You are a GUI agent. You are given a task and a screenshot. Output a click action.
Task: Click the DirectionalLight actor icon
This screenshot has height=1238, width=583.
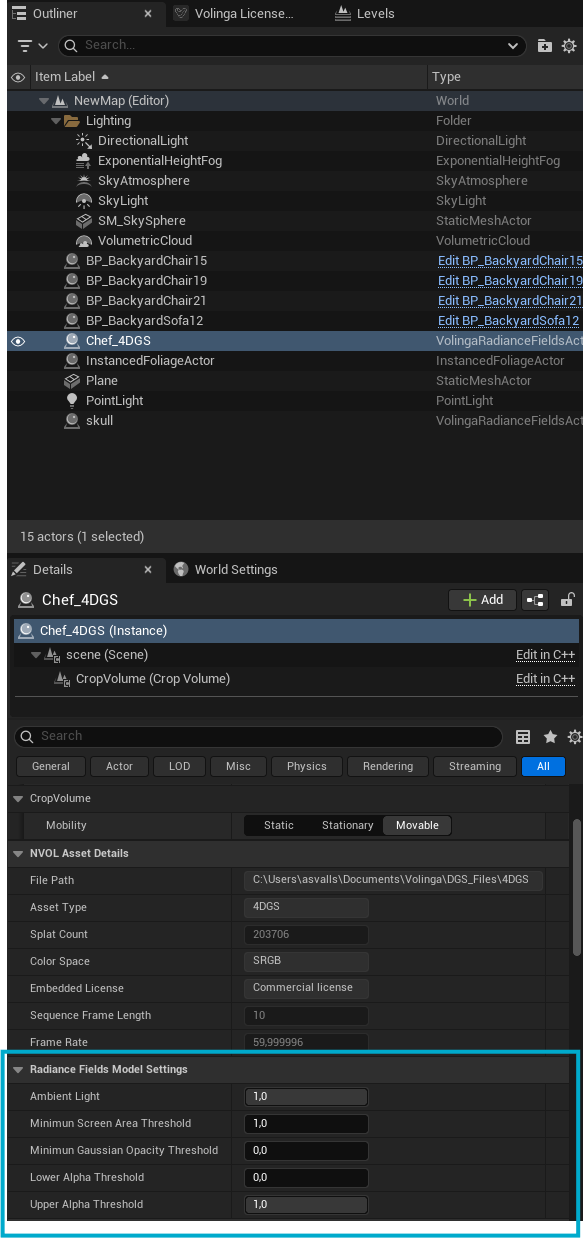pyautogui.click(x=84, y=141)
